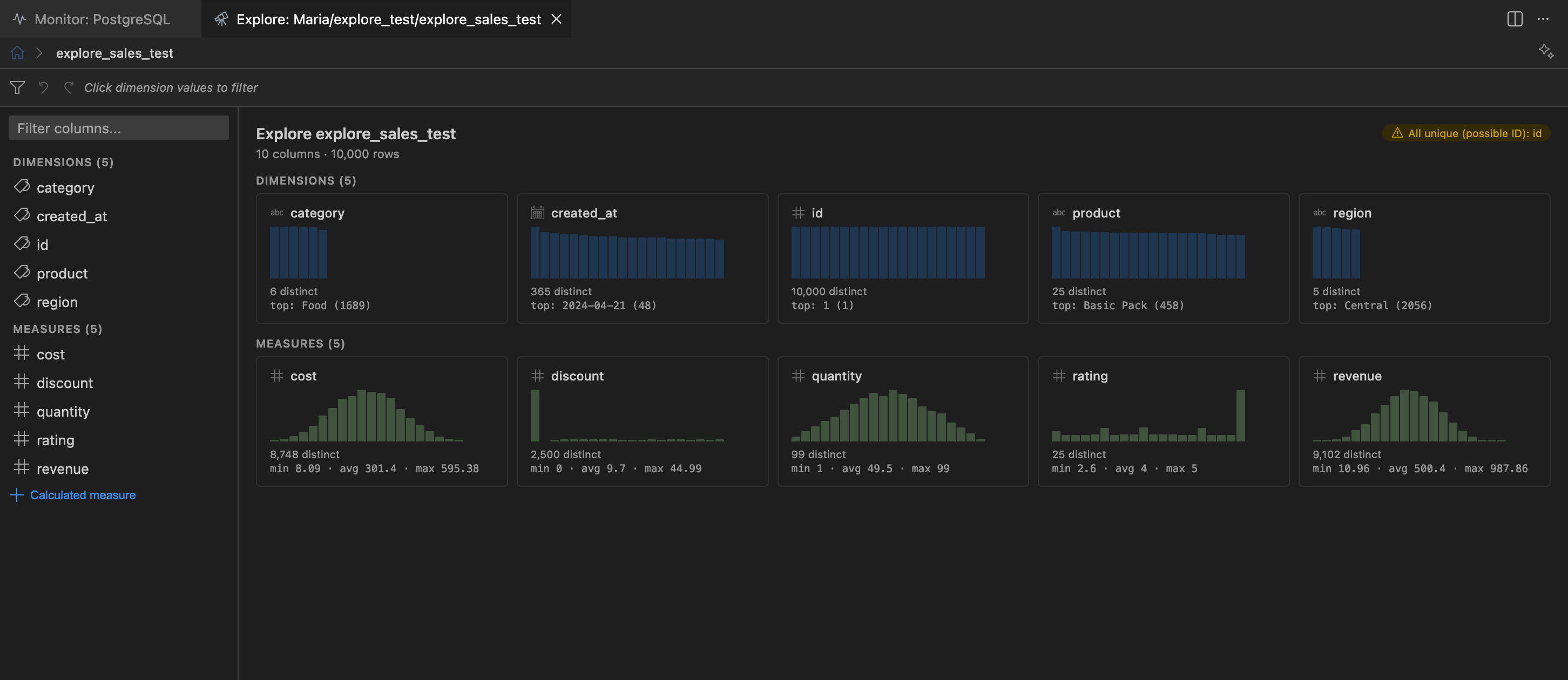Click hash icon on id card
Viewport: 1568px width, 680px height.
click(x=798, y=212)
